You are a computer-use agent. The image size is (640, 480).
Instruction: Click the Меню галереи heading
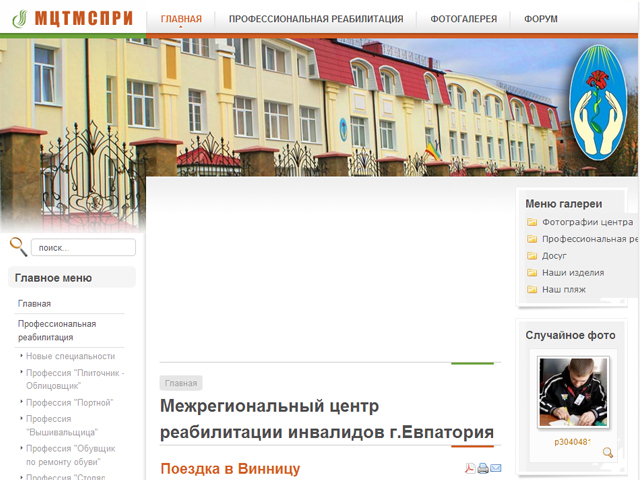point(564,203)
